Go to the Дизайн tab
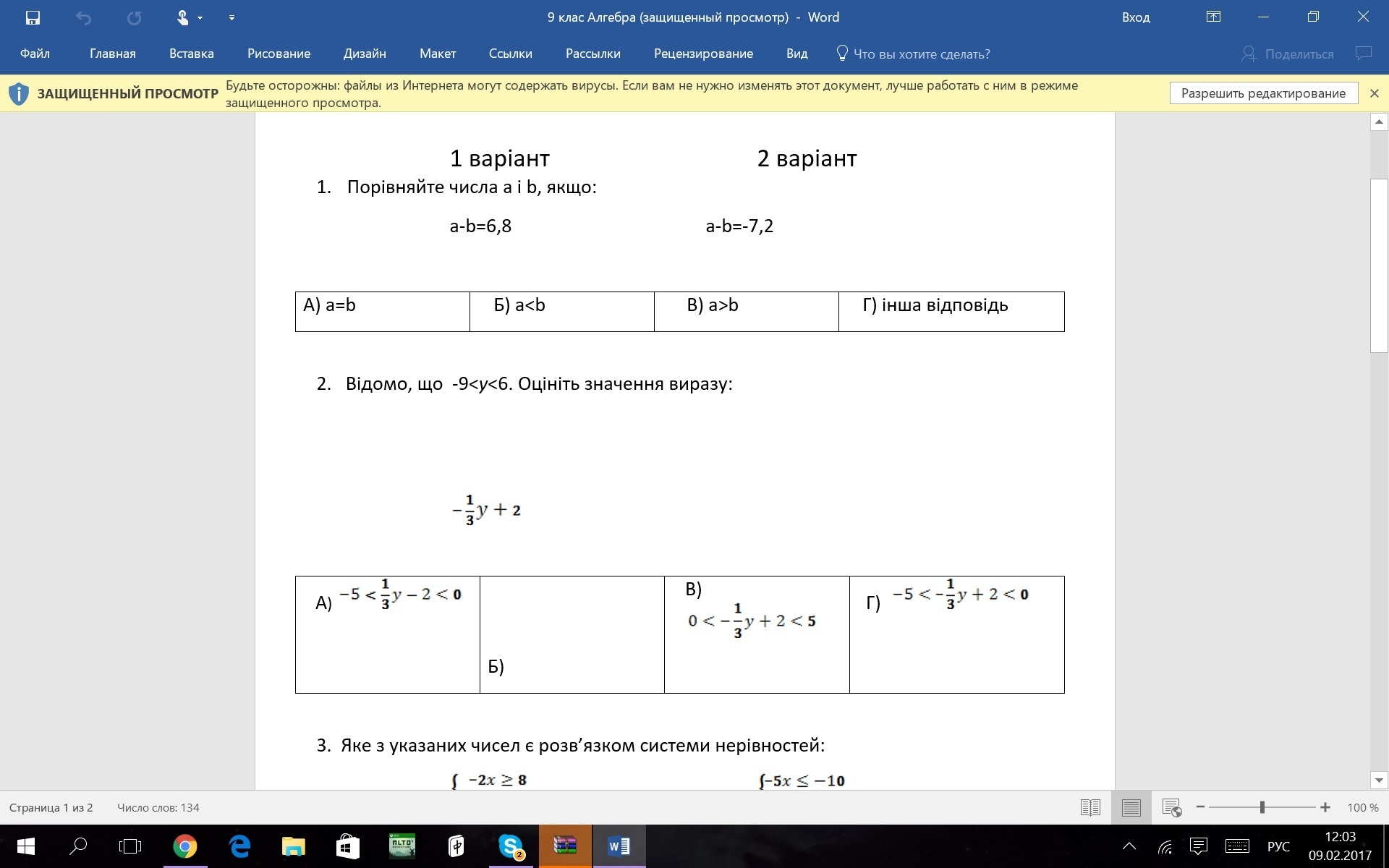Viewport: 1389px width, 868px height. click(365, 54)
